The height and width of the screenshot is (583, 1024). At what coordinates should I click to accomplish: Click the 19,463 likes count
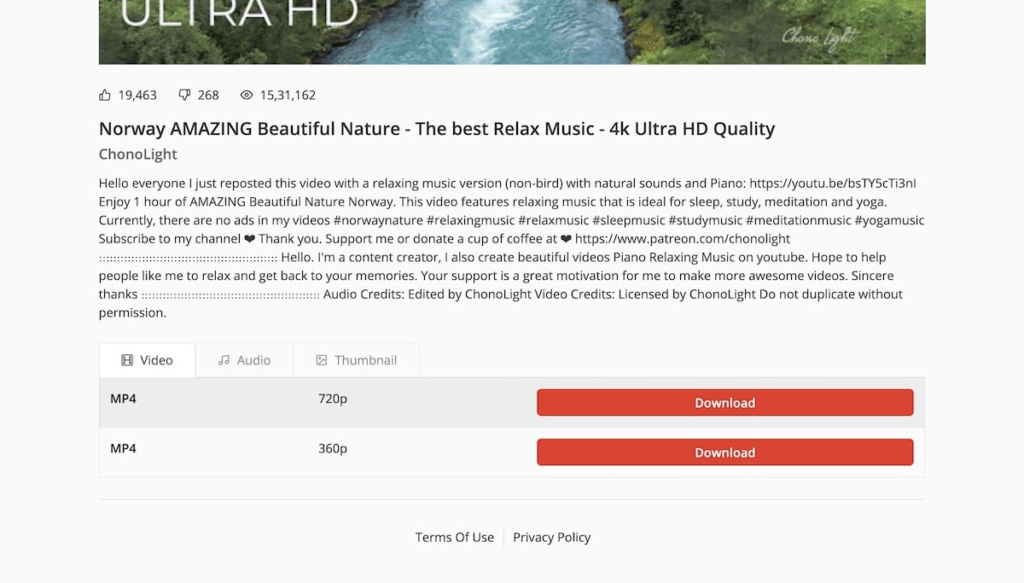(x=137, y=95)
